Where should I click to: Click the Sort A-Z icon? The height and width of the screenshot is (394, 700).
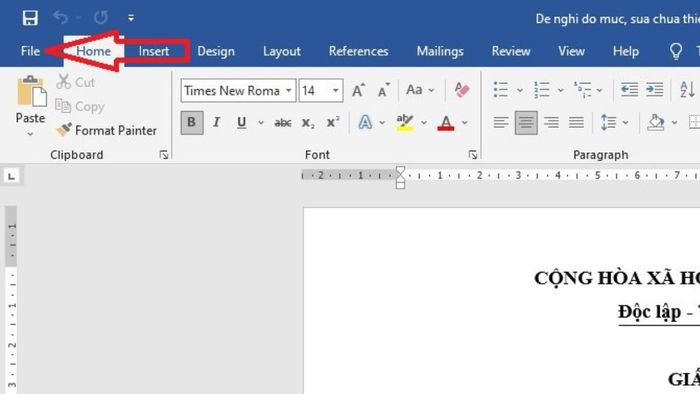(687, 90)
